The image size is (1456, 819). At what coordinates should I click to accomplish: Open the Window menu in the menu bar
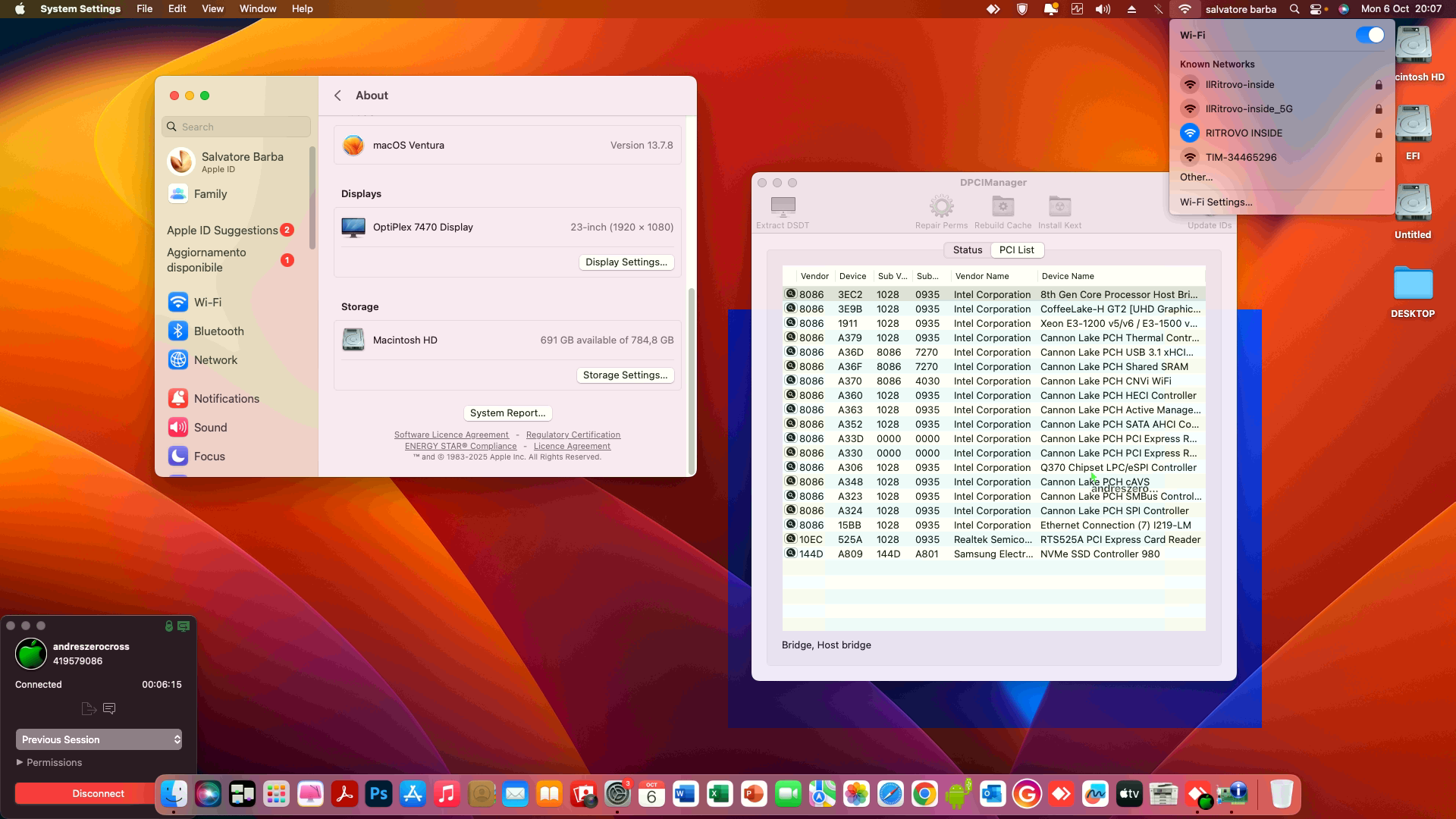click(258, 9)
